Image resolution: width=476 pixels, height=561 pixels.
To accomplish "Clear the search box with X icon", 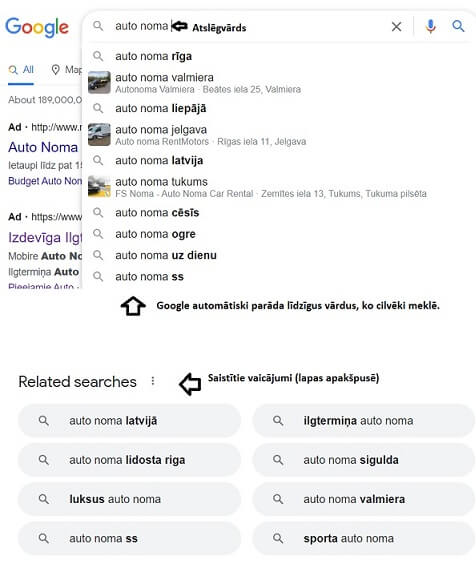I will click(396, 26).
